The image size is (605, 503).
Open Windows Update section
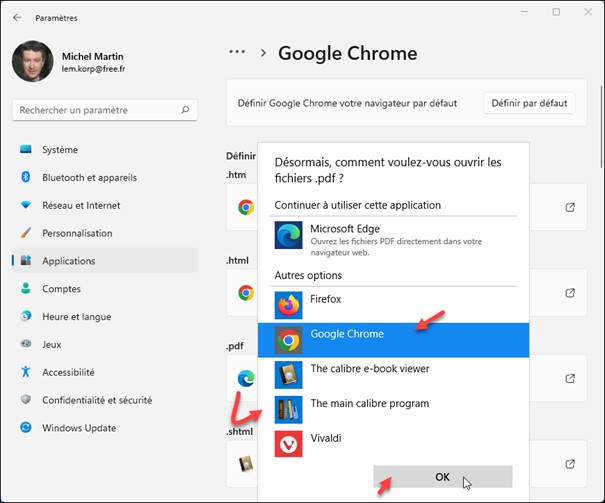pos(77,428)
